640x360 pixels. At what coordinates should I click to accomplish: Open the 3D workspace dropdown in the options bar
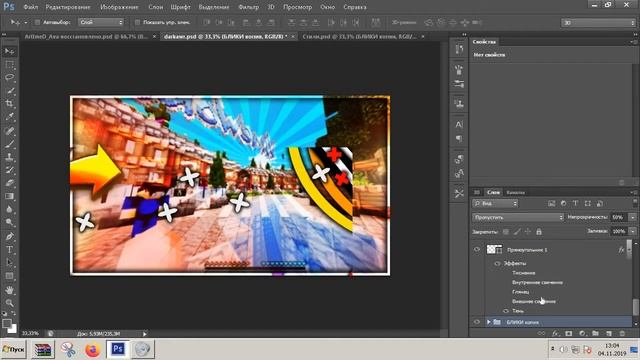598,23
